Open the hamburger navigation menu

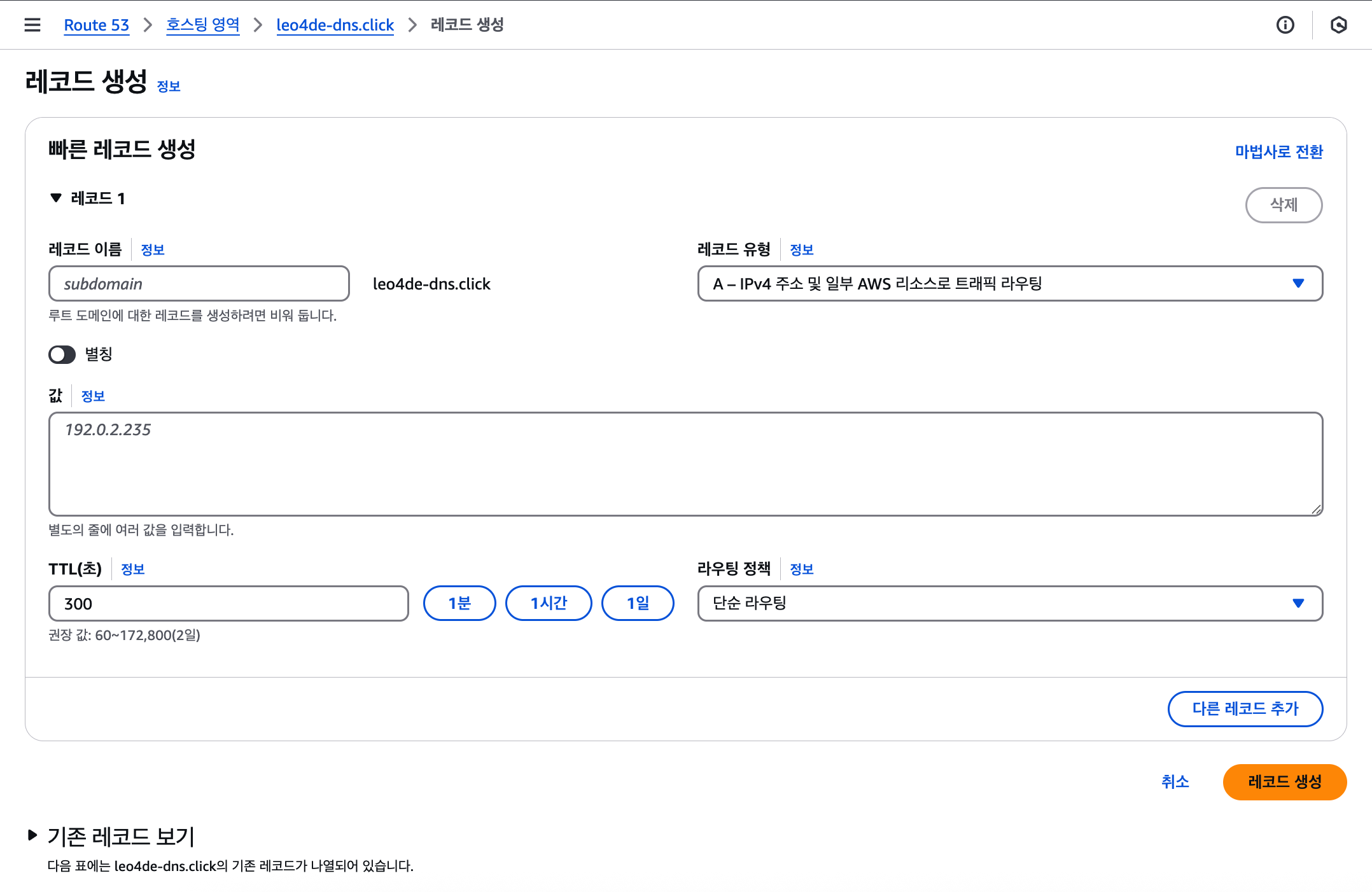pos(32,25)
